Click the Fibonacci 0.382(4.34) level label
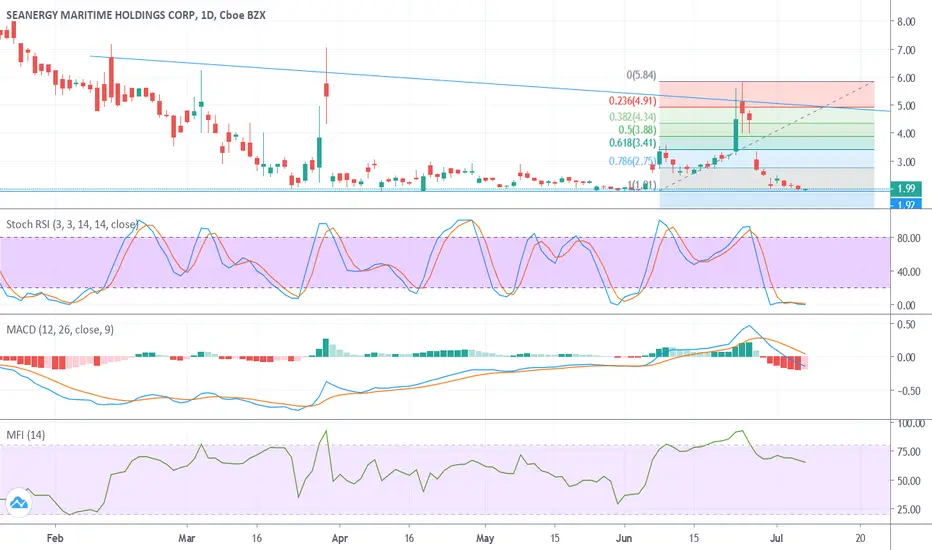The width and height of the screenshot is (932, 550). [x=632, y=117]
